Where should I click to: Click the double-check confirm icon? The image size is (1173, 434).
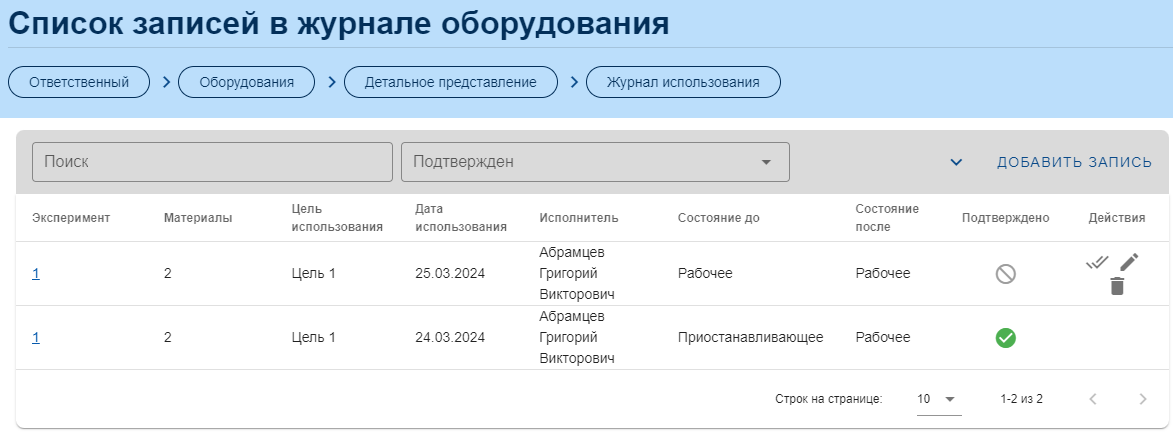[x=1097, y=263]
